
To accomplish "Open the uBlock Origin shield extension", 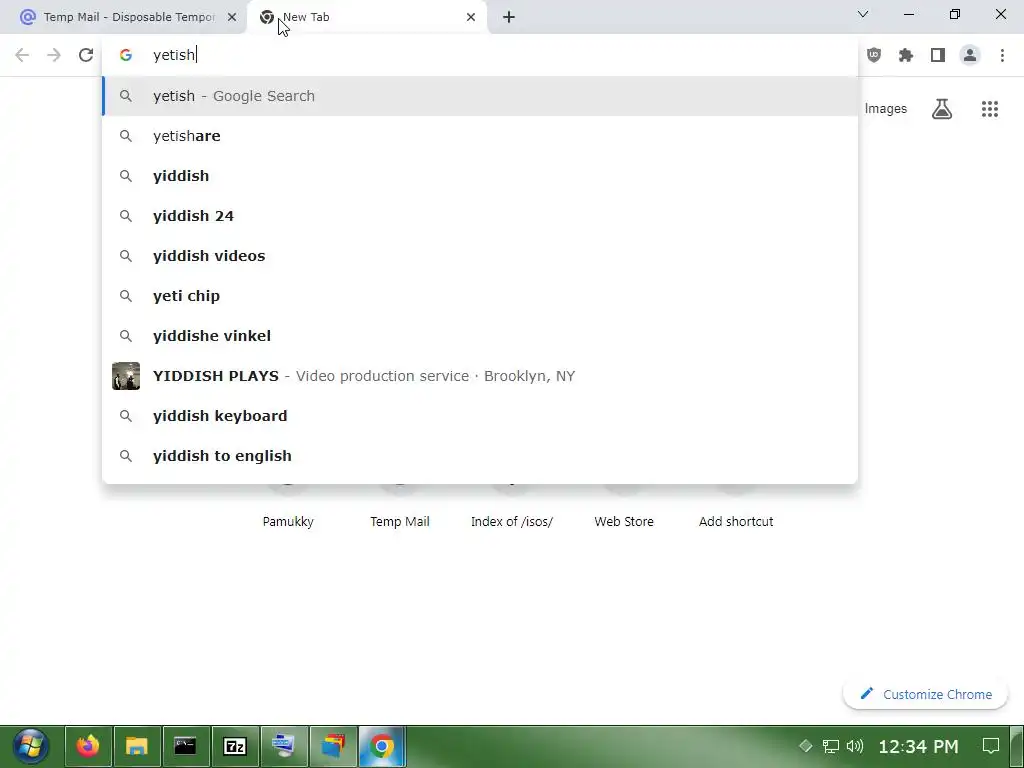I will pos(874,55).
